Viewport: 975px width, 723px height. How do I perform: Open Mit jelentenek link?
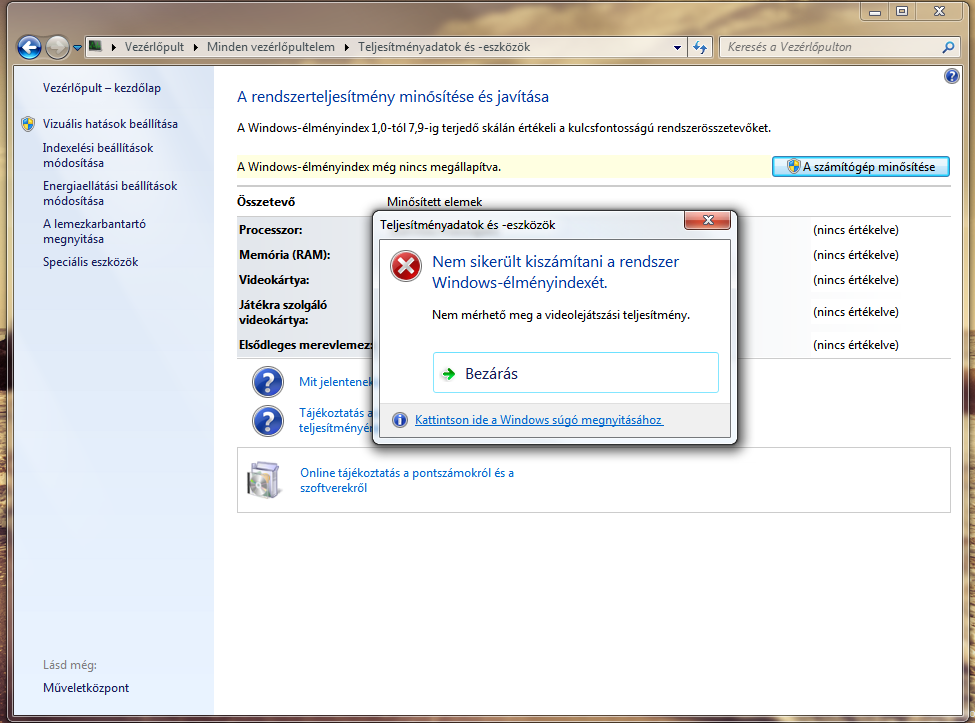coord(335,382)
